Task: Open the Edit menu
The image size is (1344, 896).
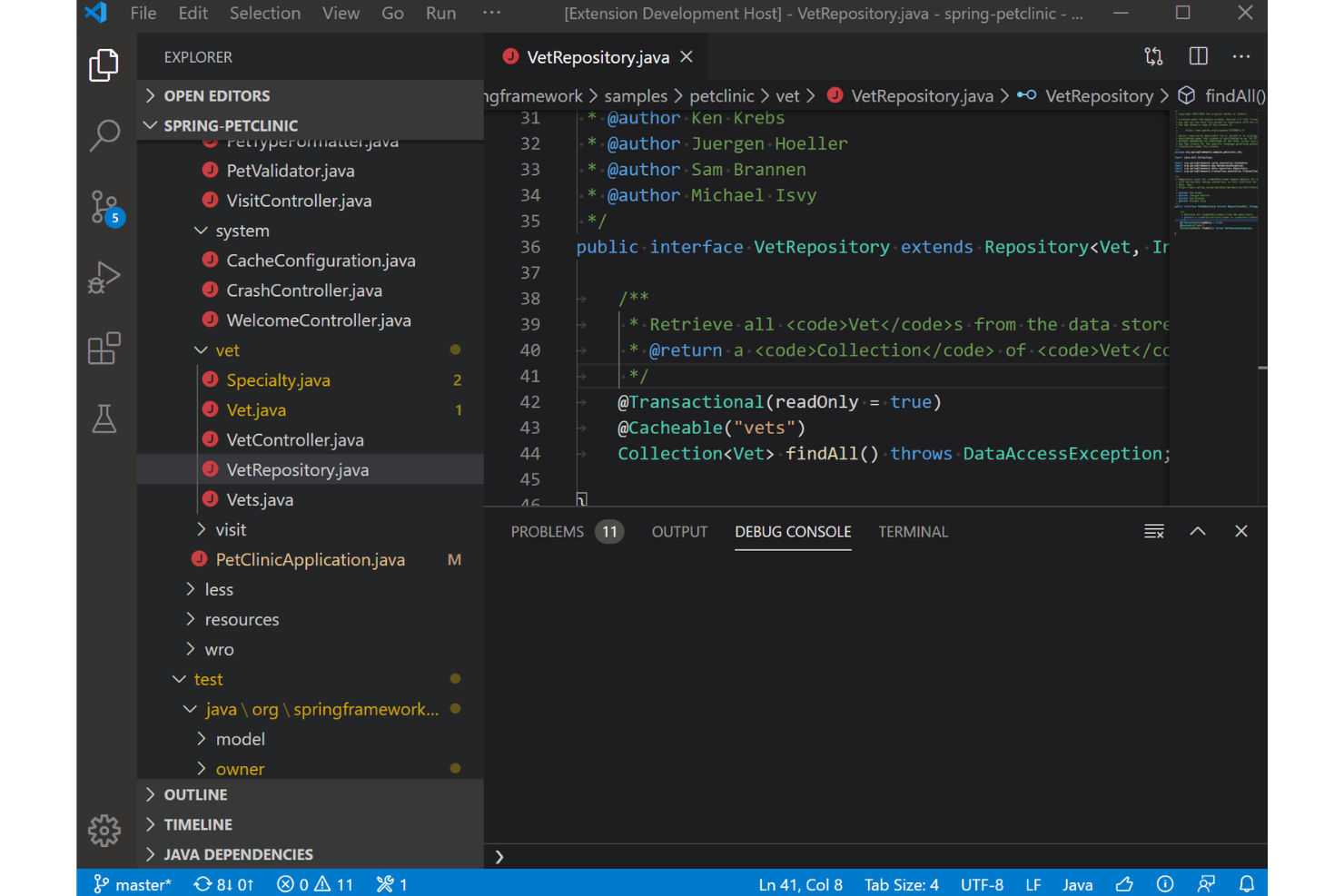Action: (x=193, y=13)
